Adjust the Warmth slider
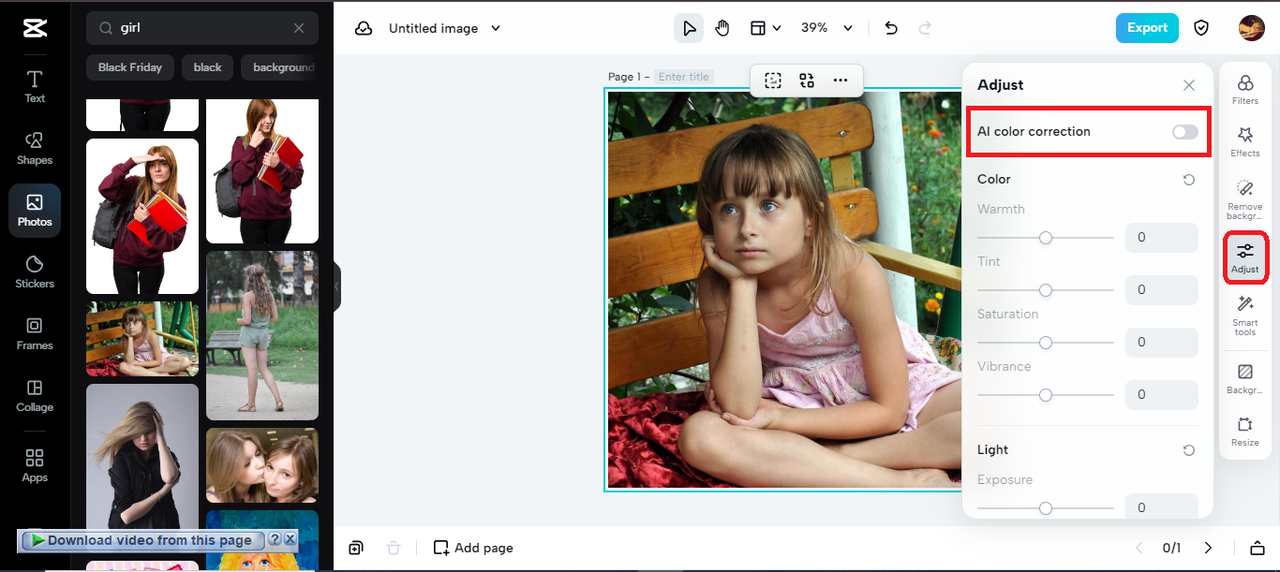 (x=1045, y=238)
